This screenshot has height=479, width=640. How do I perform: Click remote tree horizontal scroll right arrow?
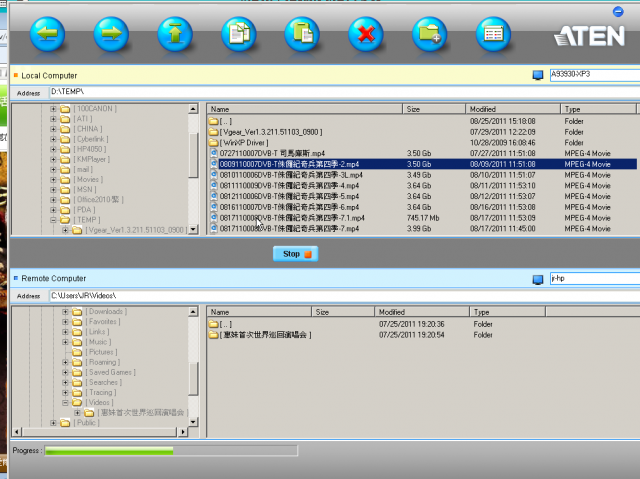(183, 432)
